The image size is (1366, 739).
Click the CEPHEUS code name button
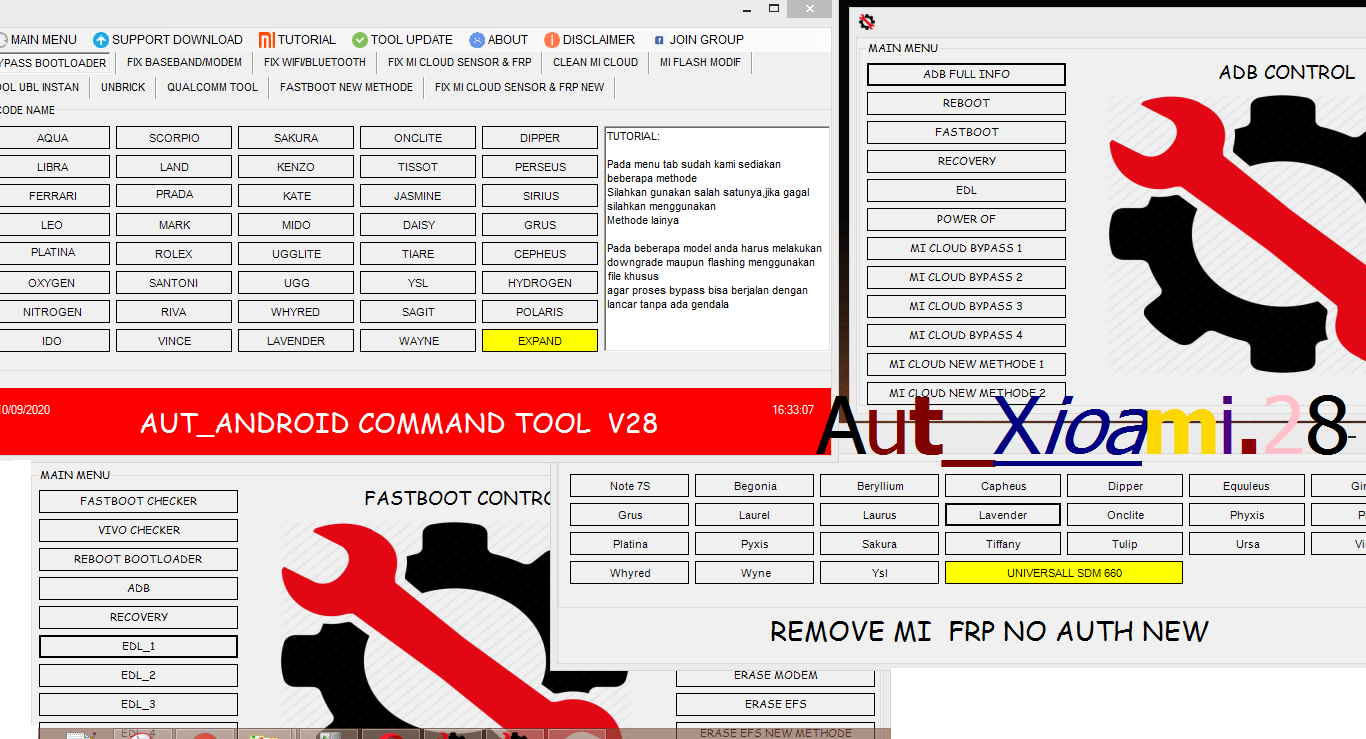[540, 254]
